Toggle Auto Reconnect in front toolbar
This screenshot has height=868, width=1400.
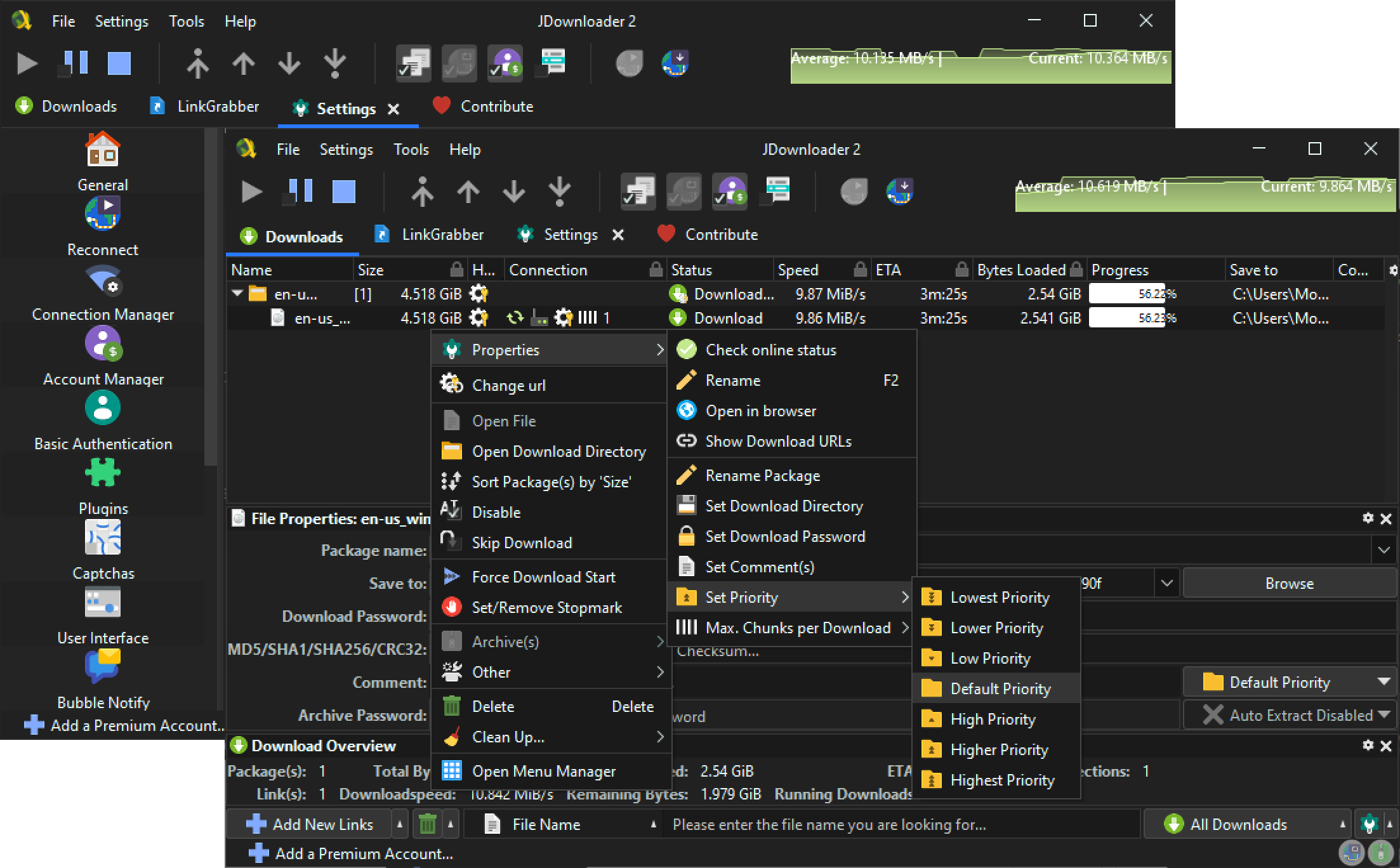(x=684, y=192)
